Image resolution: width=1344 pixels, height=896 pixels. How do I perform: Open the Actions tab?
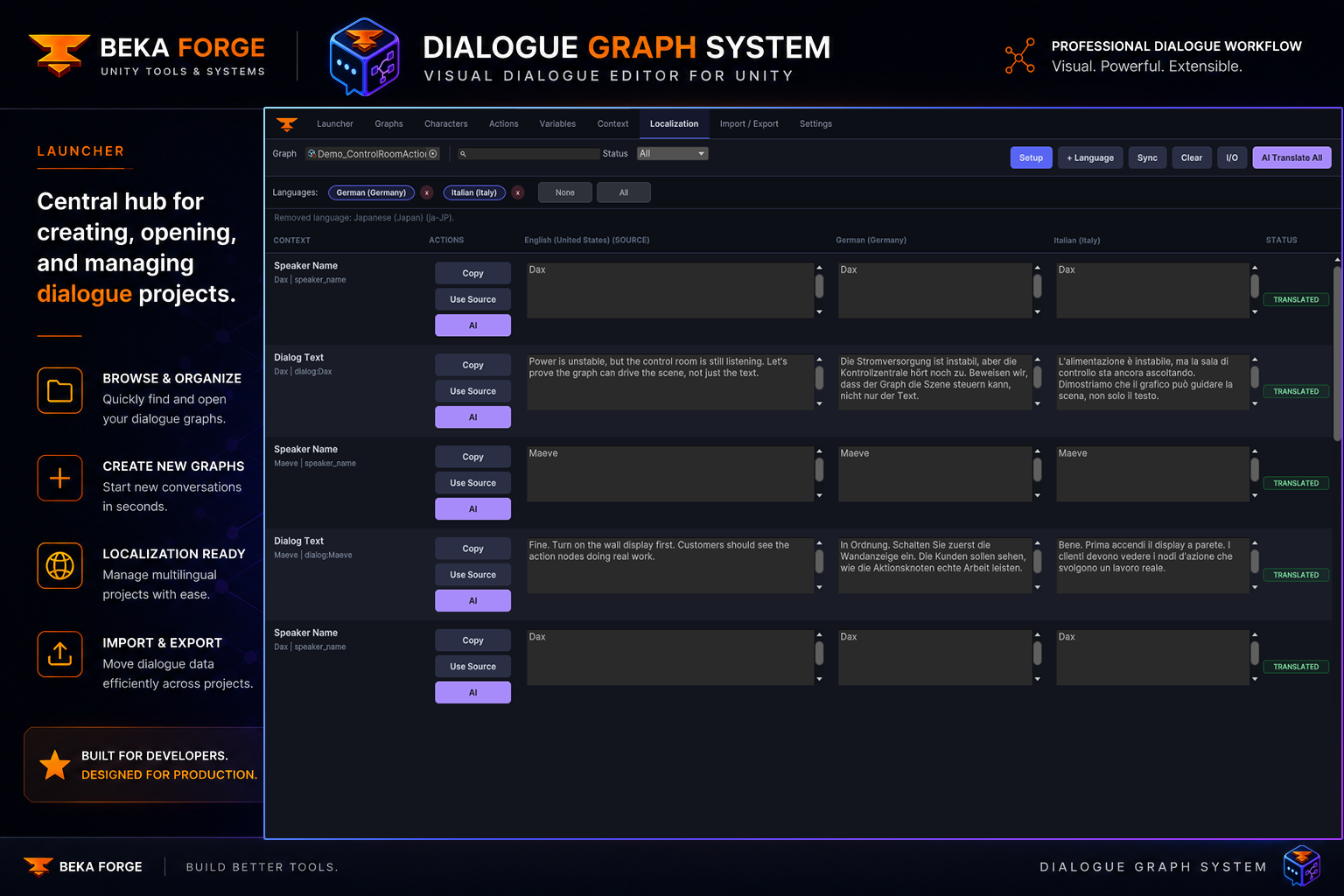coord(504,124)
